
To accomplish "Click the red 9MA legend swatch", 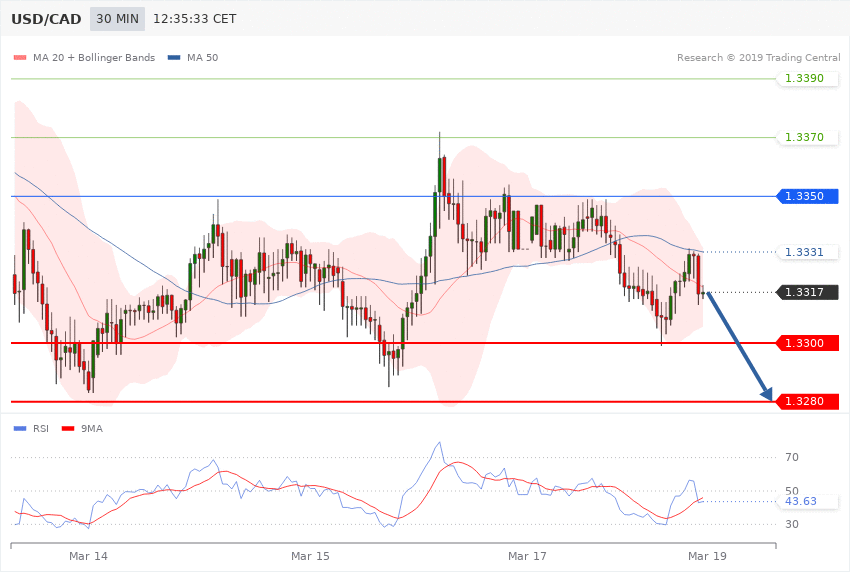I will pos(68,429).
